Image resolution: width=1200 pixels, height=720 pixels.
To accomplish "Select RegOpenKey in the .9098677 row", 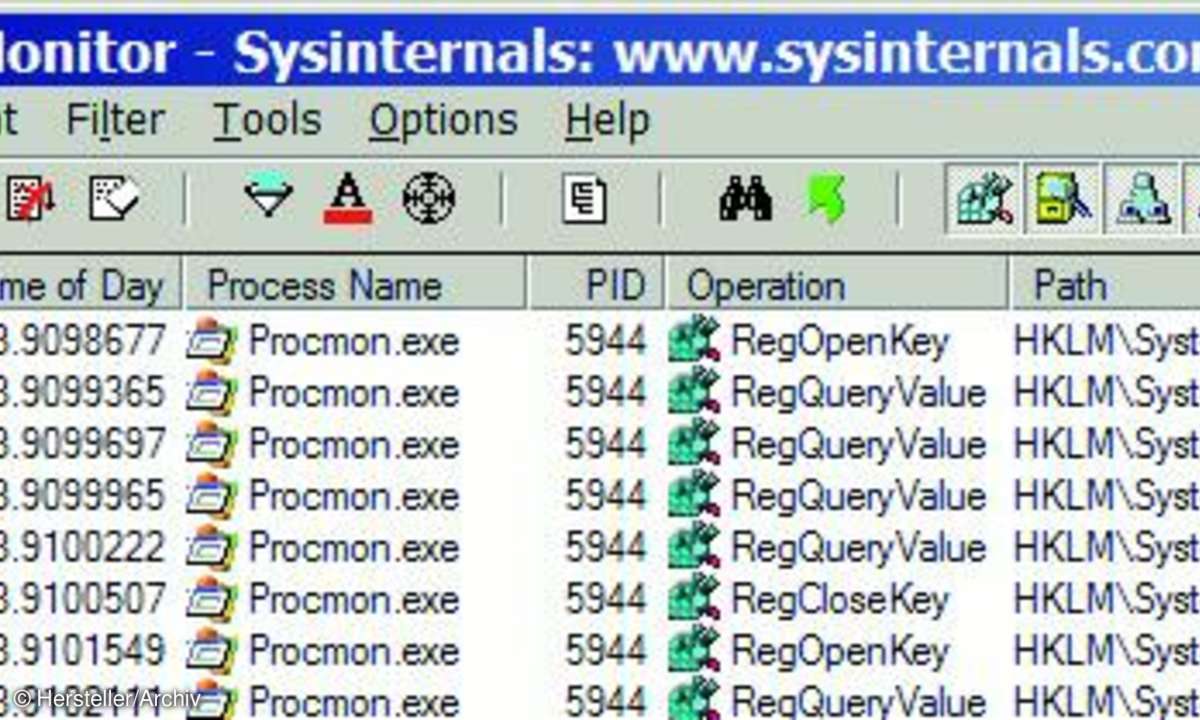I will (840, 342).
